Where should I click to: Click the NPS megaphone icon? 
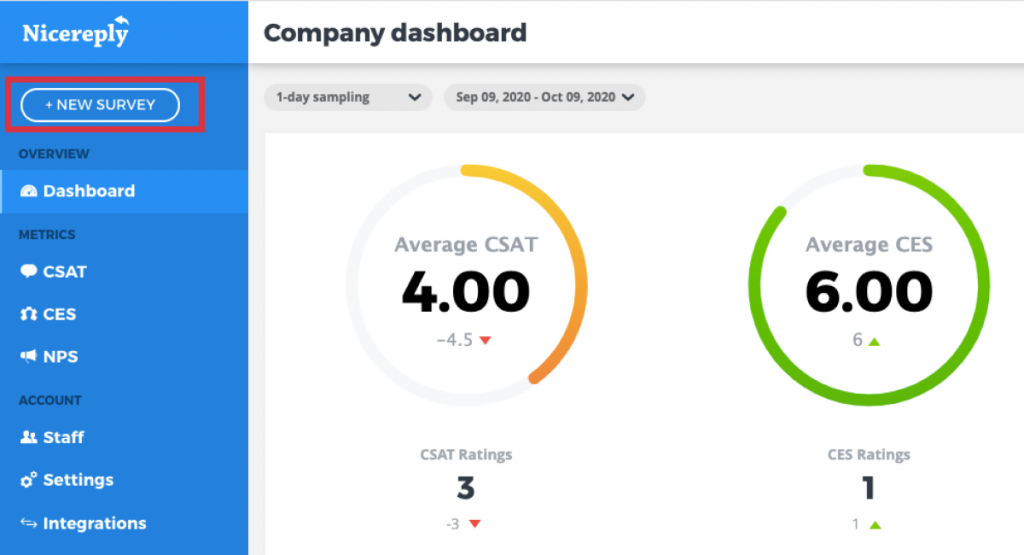coord(29,356)
